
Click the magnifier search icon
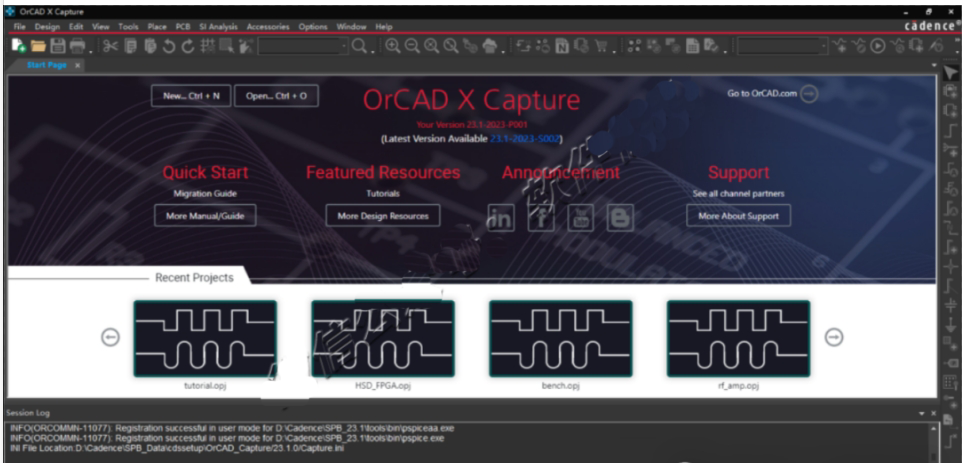(x=359, y=45)
